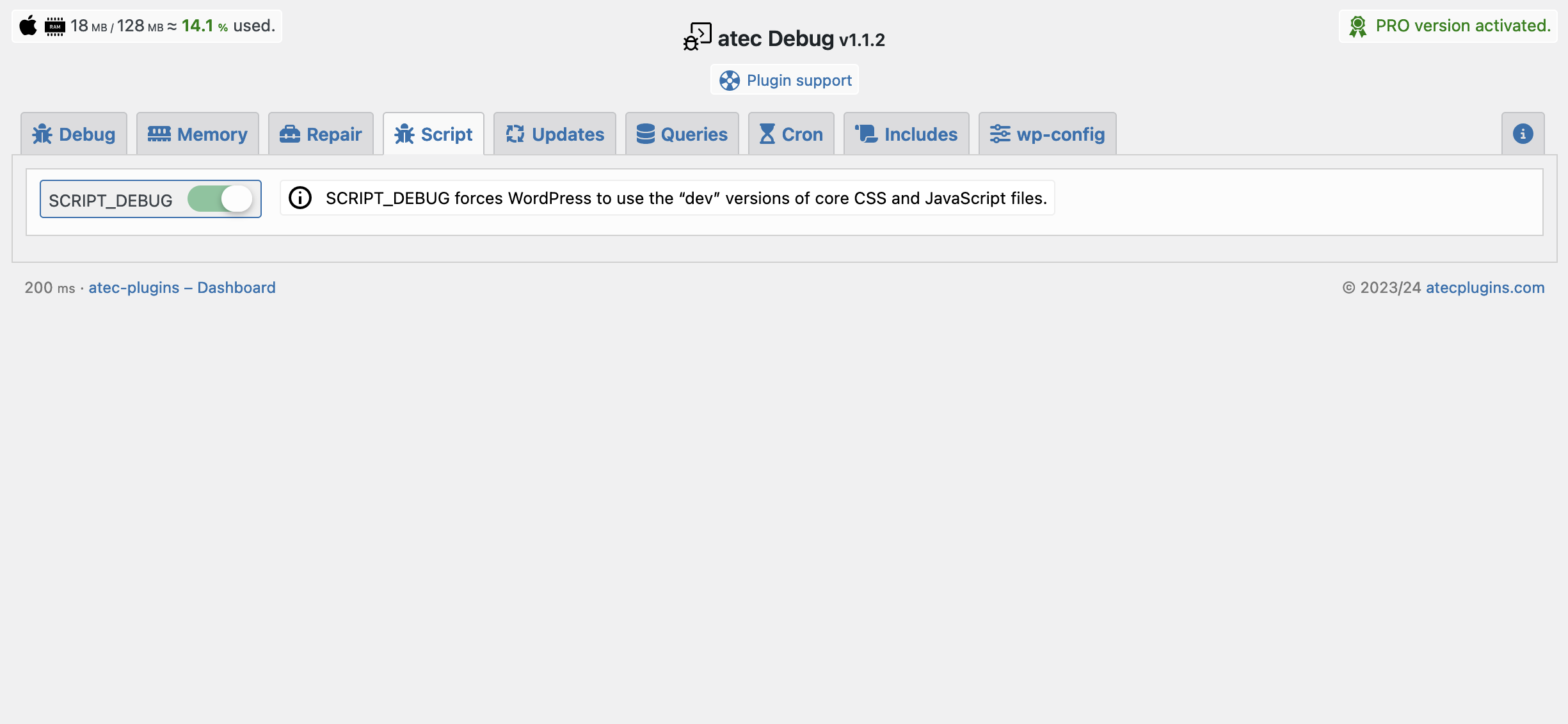The width and height of the screenshot is (1568, 724).
Task: Click the lifebuoy Plugin support icon
Action: click(729, 81)
